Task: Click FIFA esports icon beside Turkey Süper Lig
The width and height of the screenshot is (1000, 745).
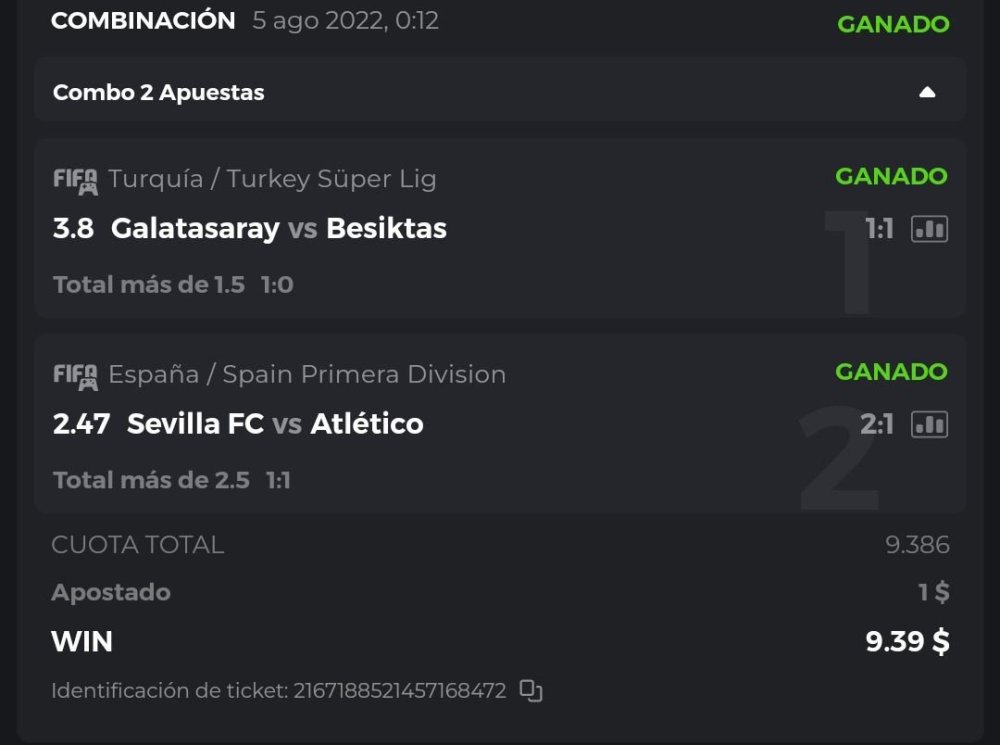Action: click(75, 181)
